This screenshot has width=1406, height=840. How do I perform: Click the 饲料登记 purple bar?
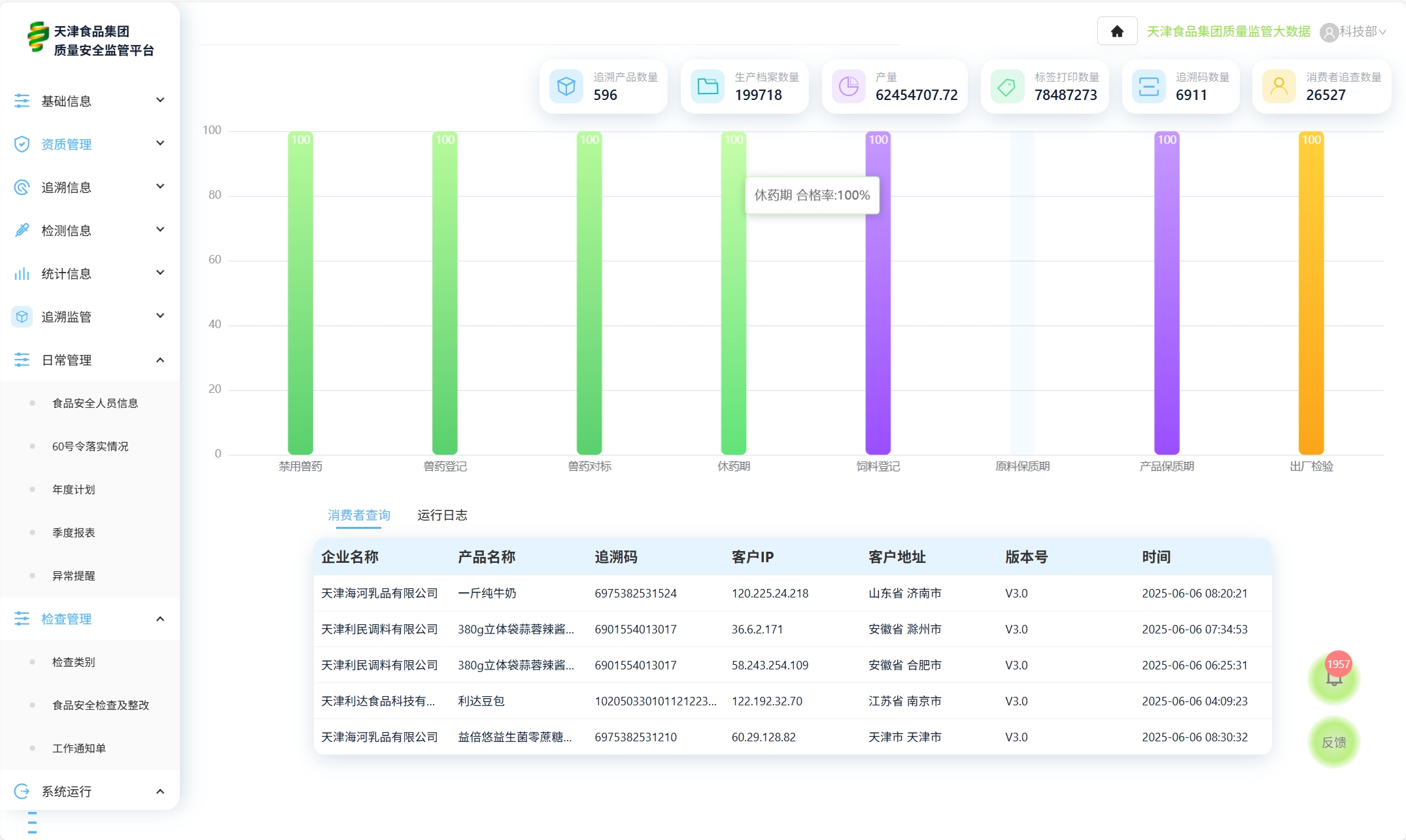click(x=878, y=293)
